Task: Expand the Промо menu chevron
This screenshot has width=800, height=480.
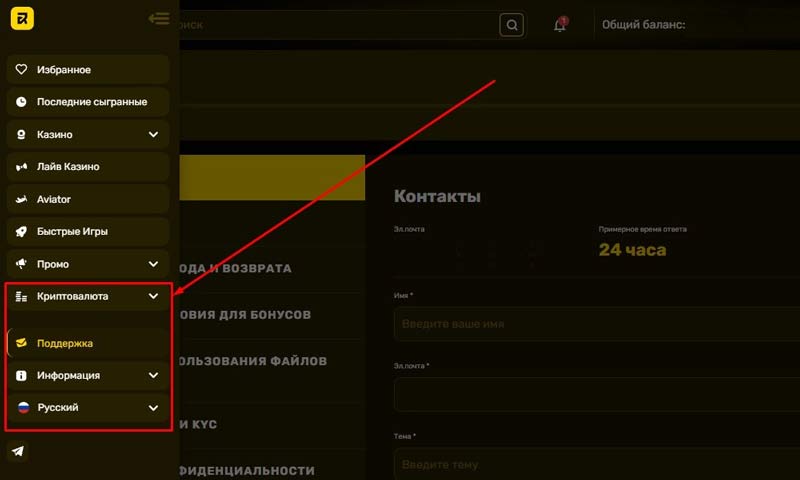Action: pyautogui.click(x=153, y=264)
